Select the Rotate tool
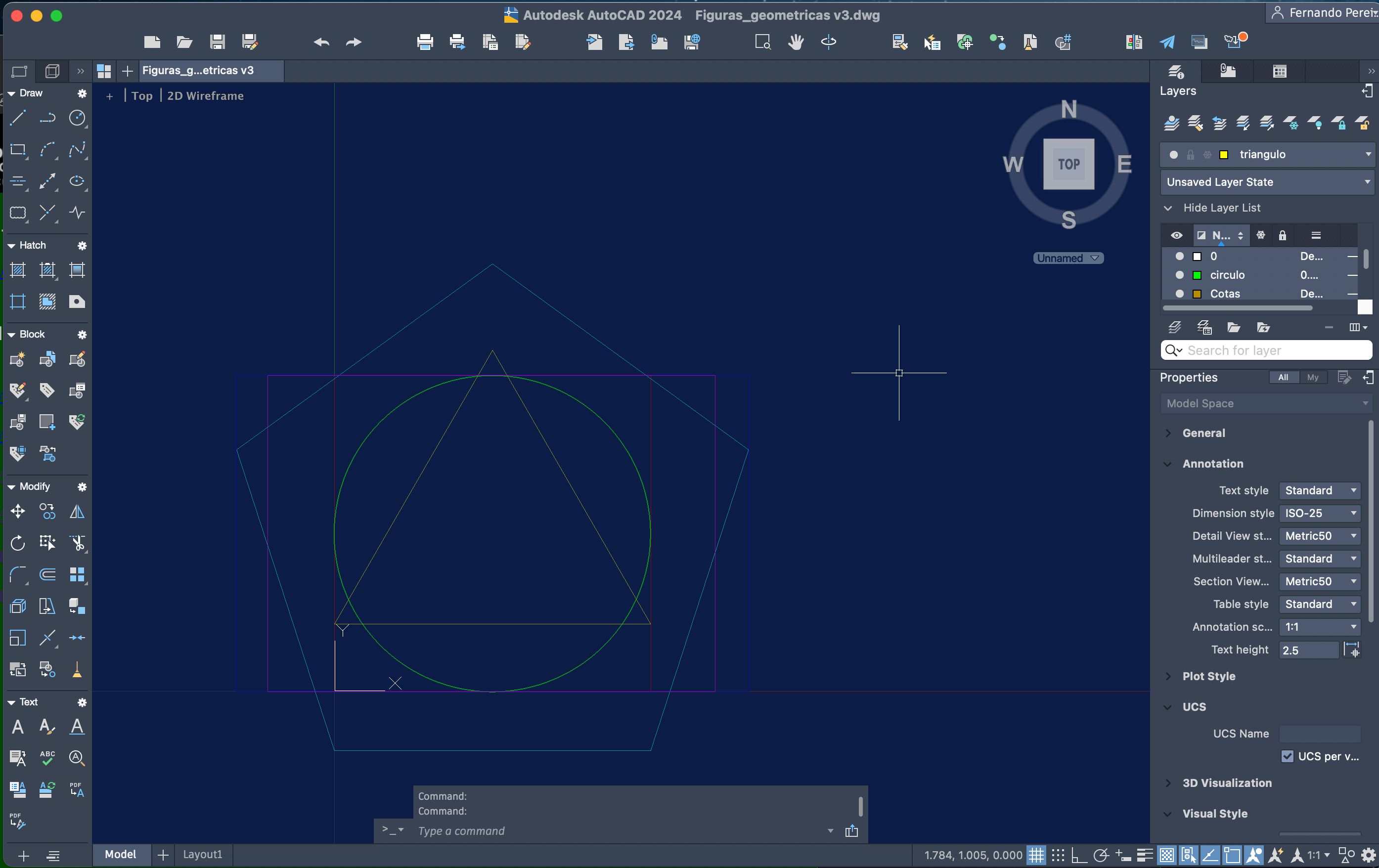 [x=18, y=543]
